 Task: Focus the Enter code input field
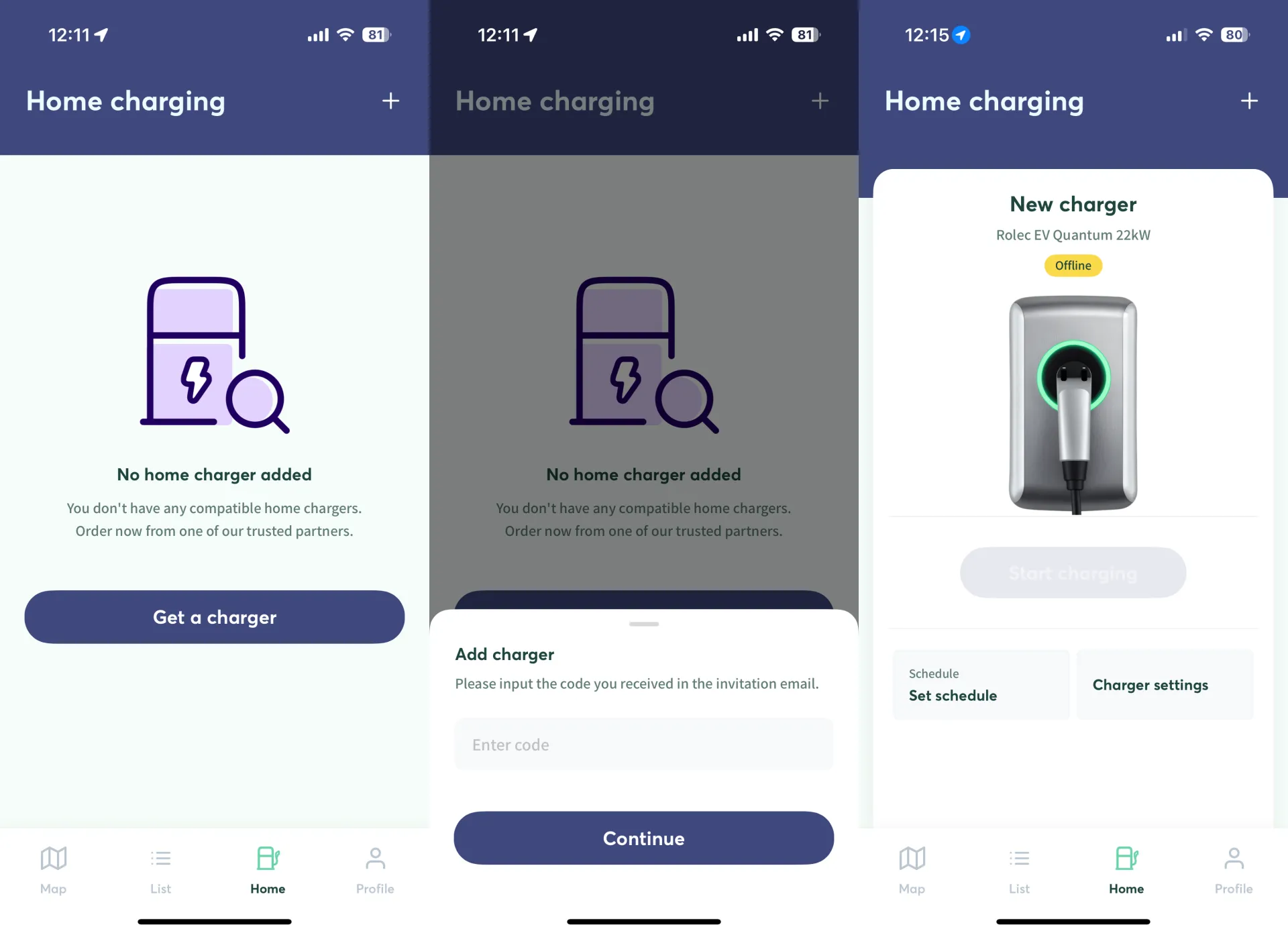pos(644,745)
